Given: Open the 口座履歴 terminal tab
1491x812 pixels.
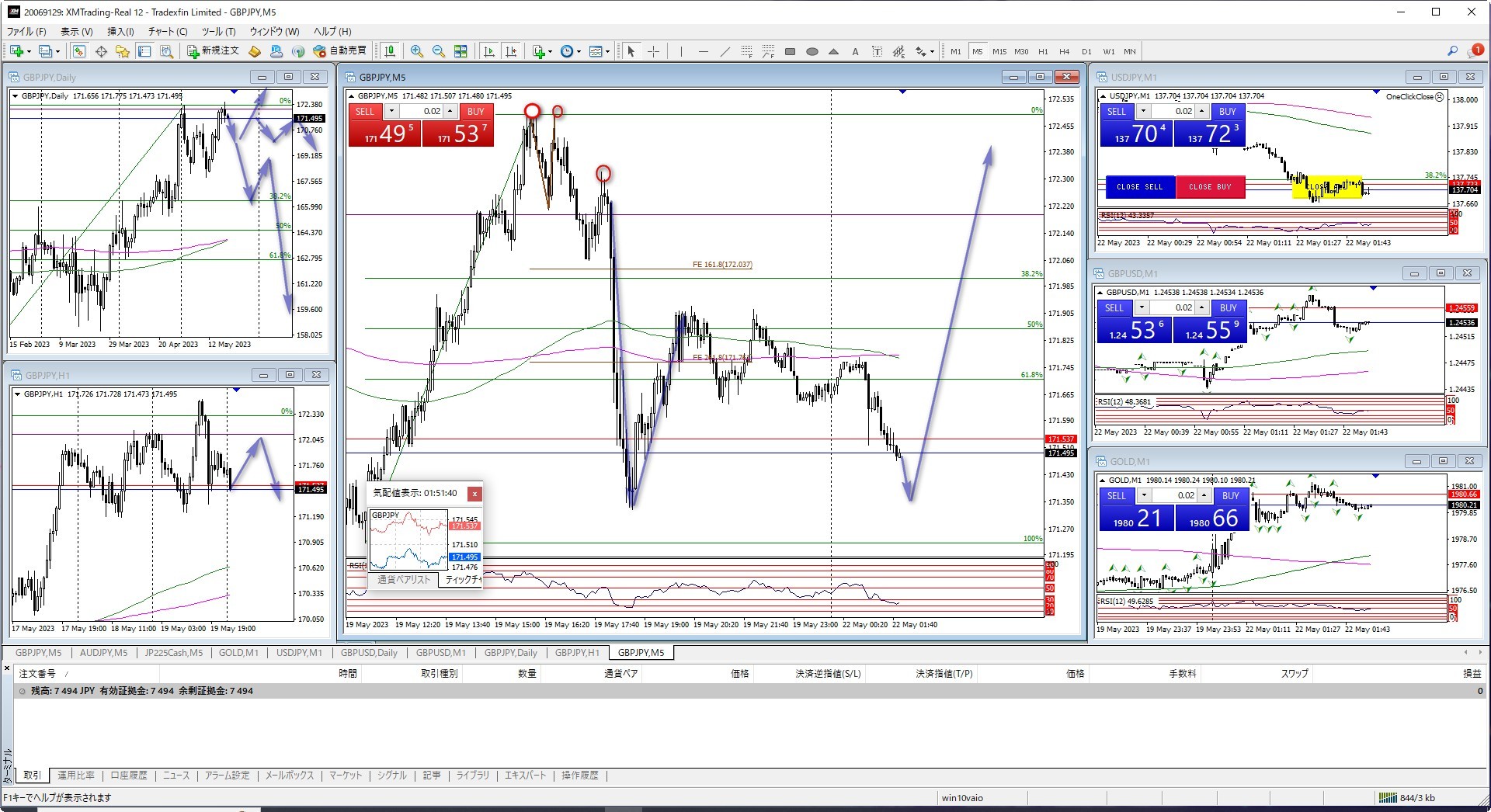Looking at the screenshot, I should pos(129,776).
